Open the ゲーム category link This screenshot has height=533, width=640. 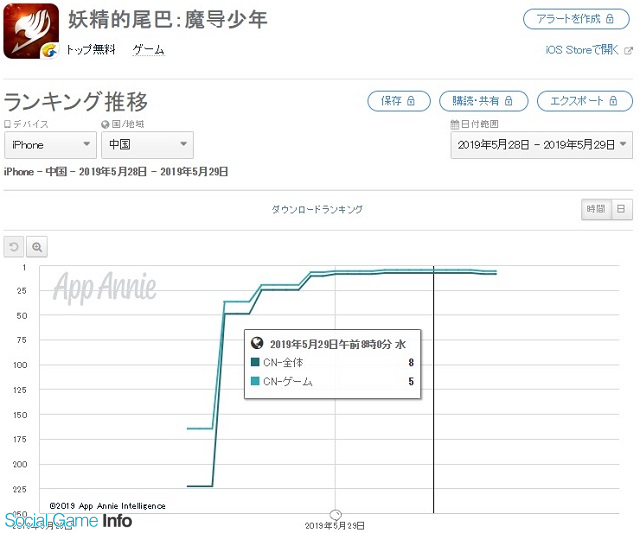[x=149, y=50]
